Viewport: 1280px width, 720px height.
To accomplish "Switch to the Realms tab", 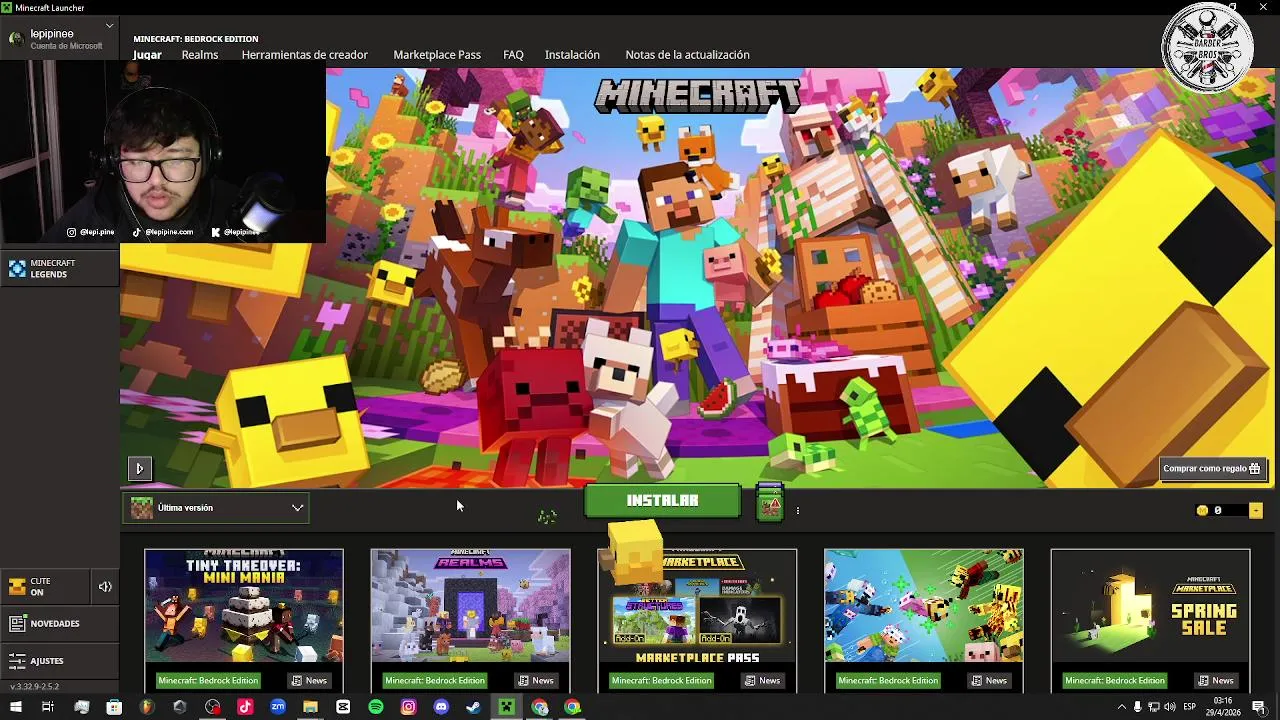I will coord(200,55).
